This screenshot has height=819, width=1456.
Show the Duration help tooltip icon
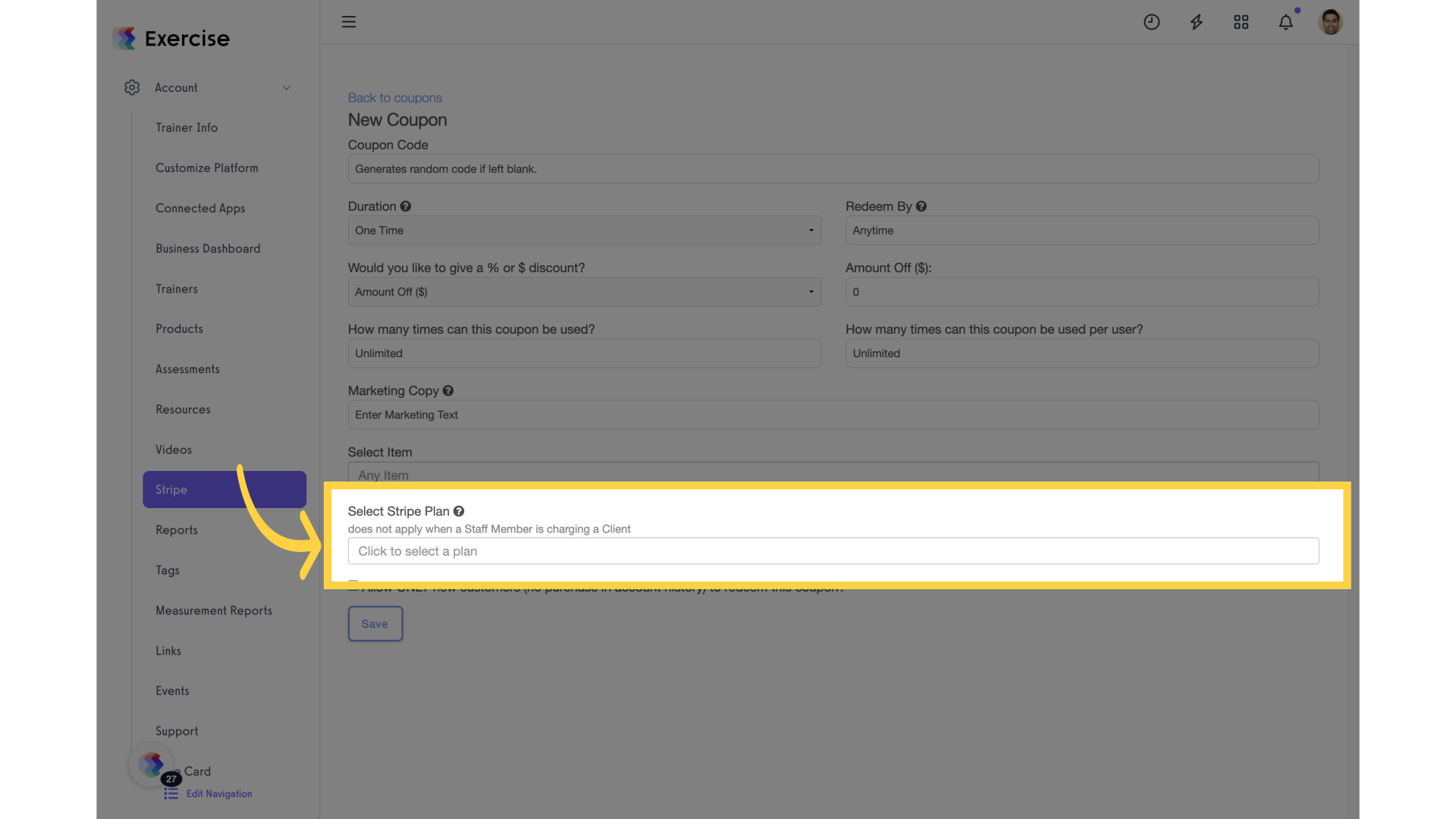coord(406,206)
